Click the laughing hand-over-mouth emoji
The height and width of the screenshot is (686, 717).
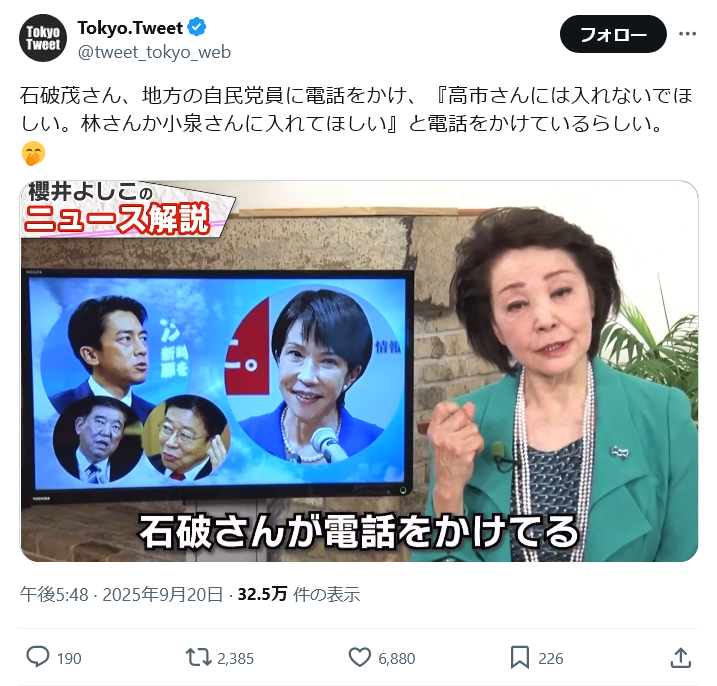[33, 153]
